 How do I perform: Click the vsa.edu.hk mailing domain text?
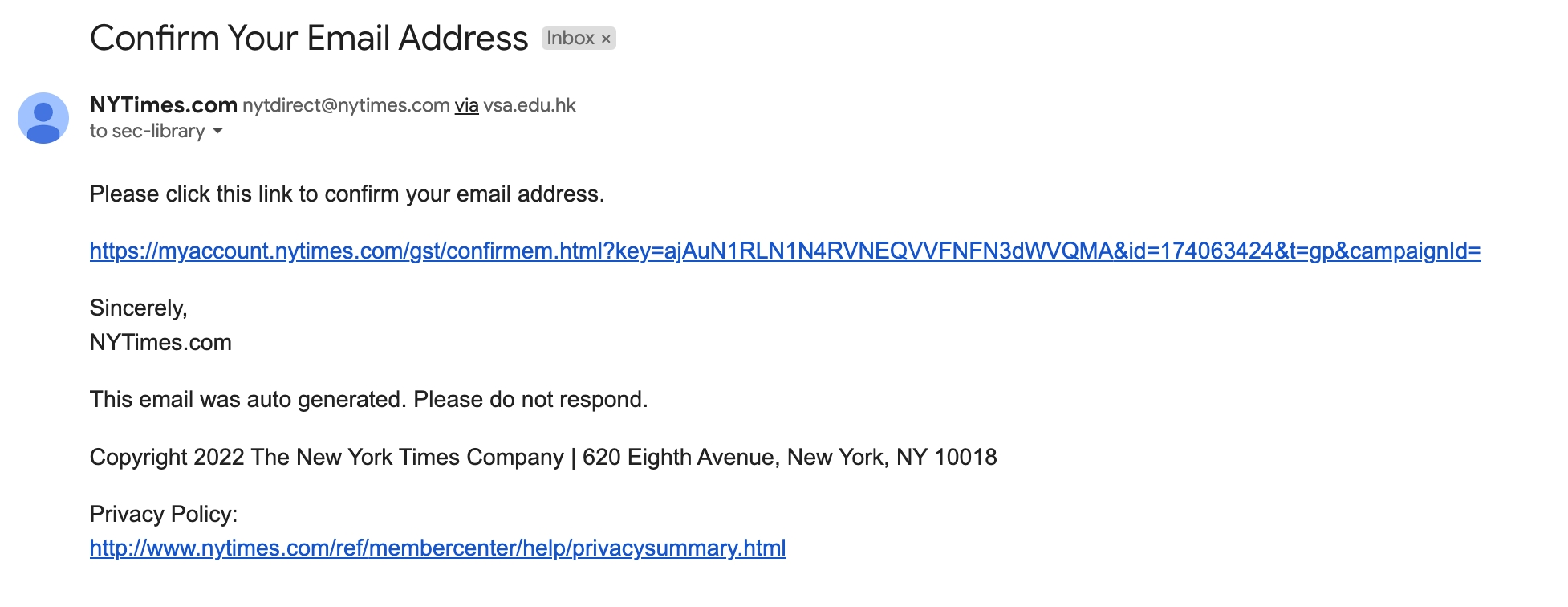coord(530,105)
